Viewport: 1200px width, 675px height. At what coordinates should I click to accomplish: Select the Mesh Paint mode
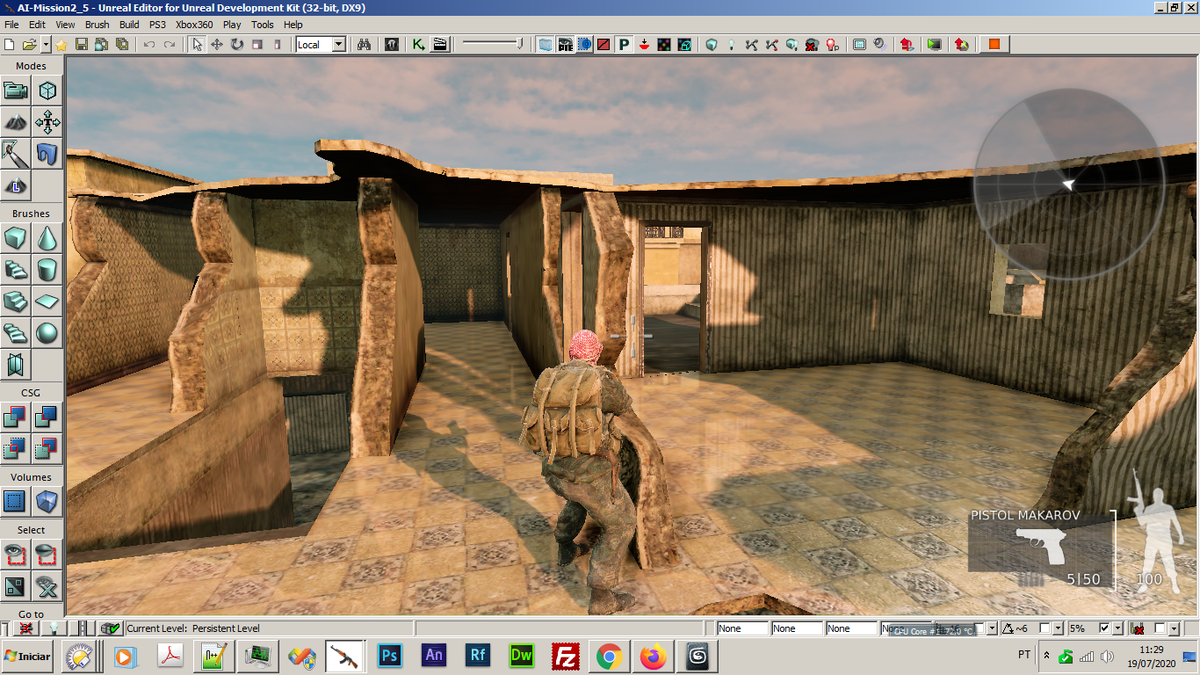tap(15, 153)
